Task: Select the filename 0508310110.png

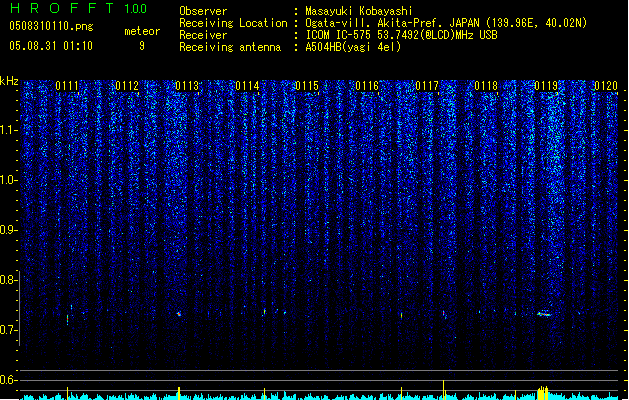Action: (x=51, y=27)
